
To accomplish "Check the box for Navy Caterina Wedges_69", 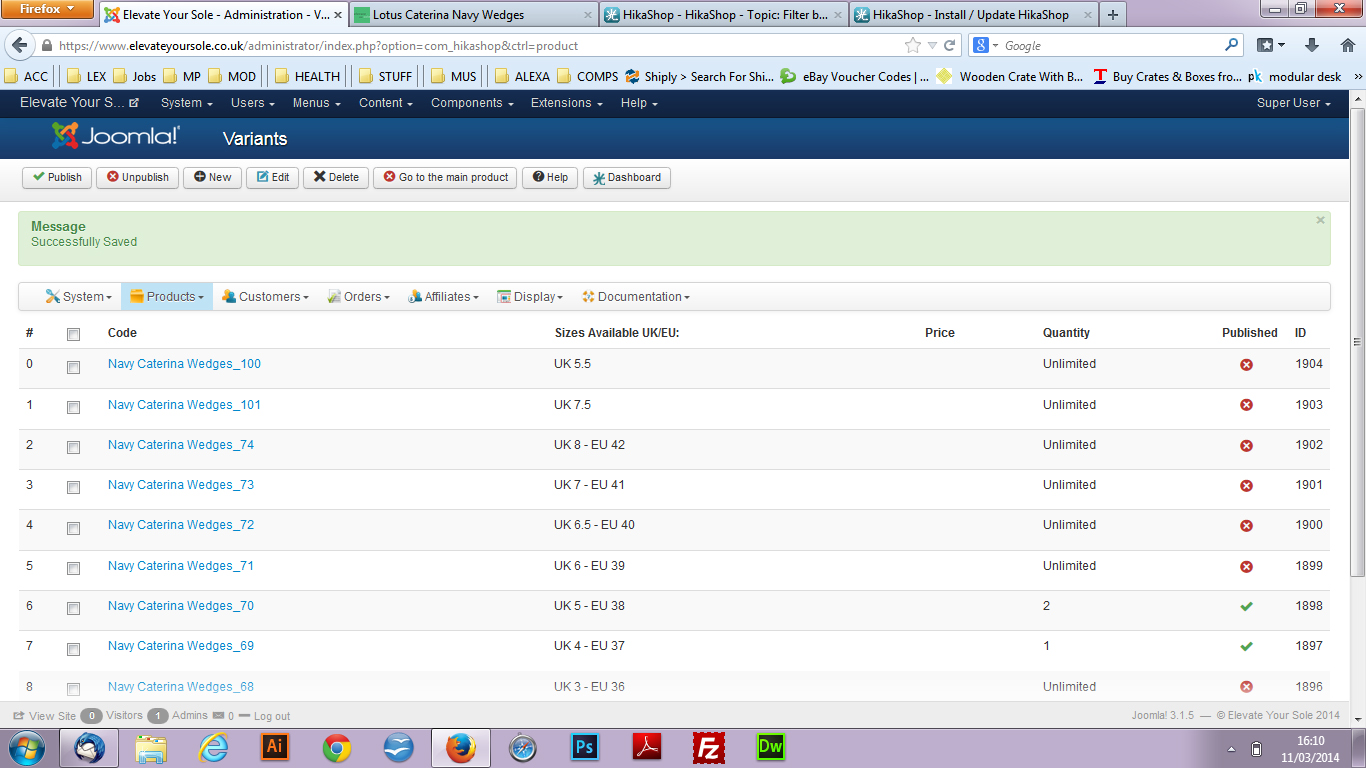I will [73, 649].
